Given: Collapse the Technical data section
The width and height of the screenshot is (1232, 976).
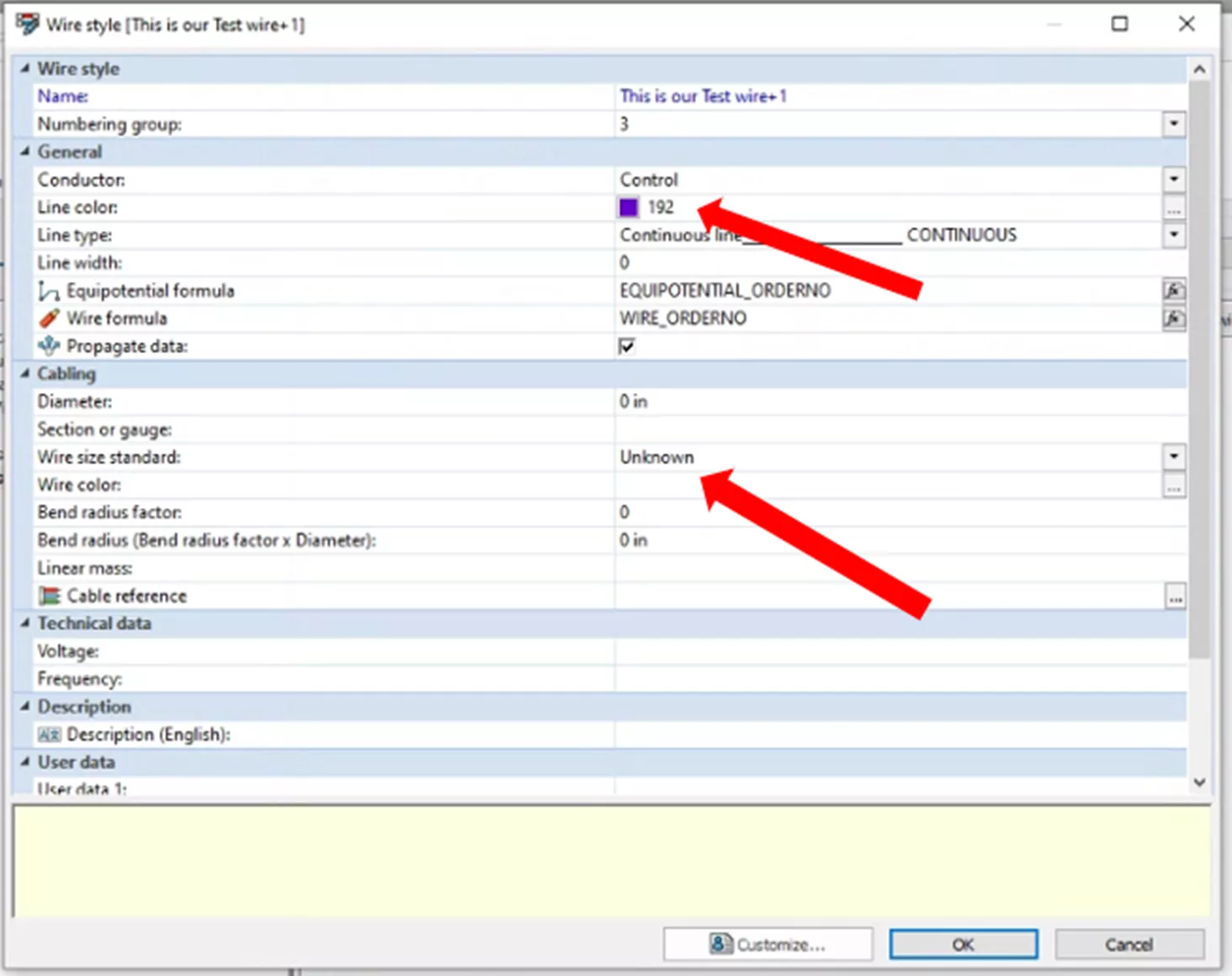Looking at the screenshot, I should [x=24, y=623].
